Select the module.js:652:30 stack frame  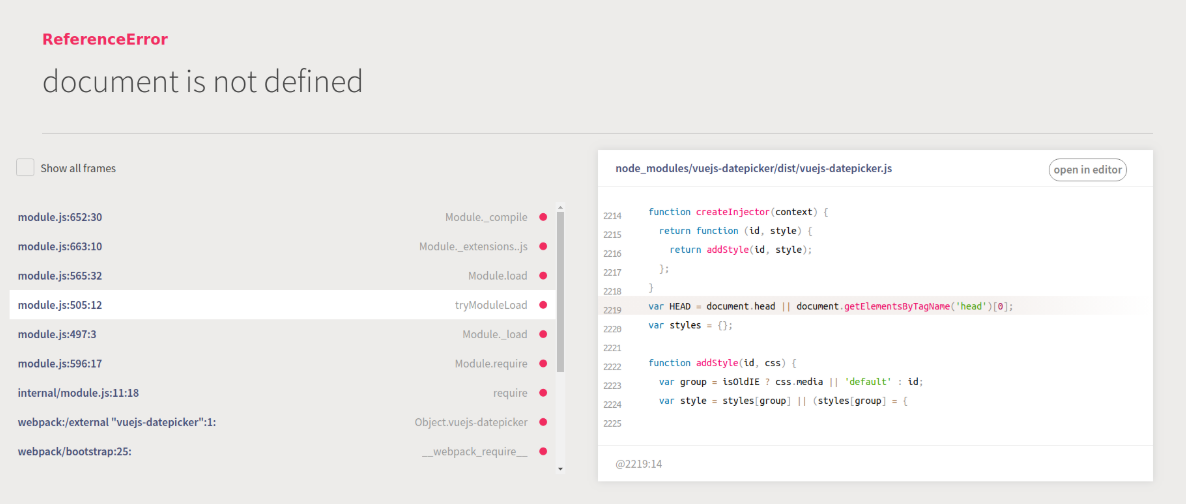tap(282, 217)
